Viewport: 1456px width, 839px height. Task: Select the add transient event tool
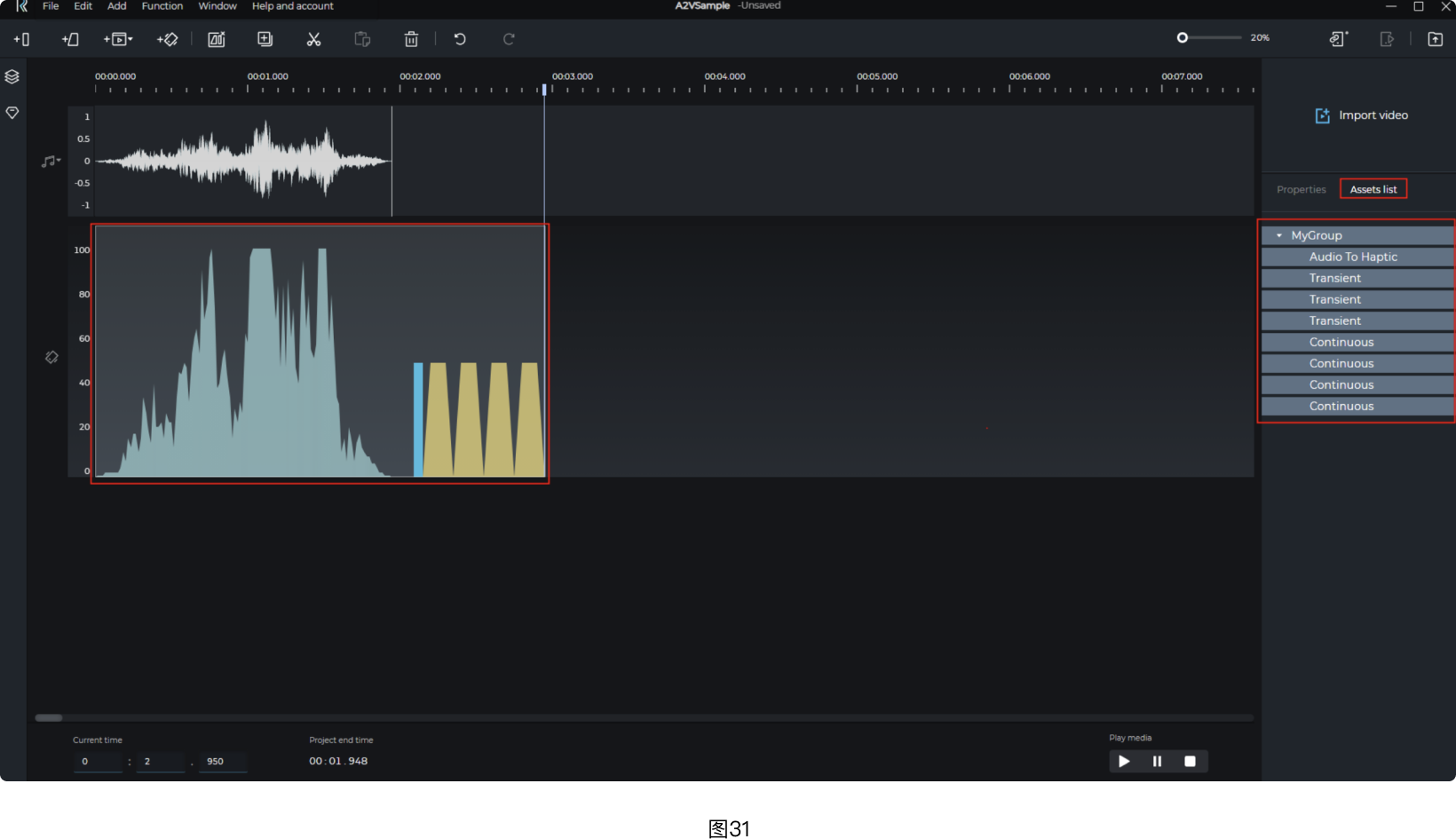tap(21, 39)
